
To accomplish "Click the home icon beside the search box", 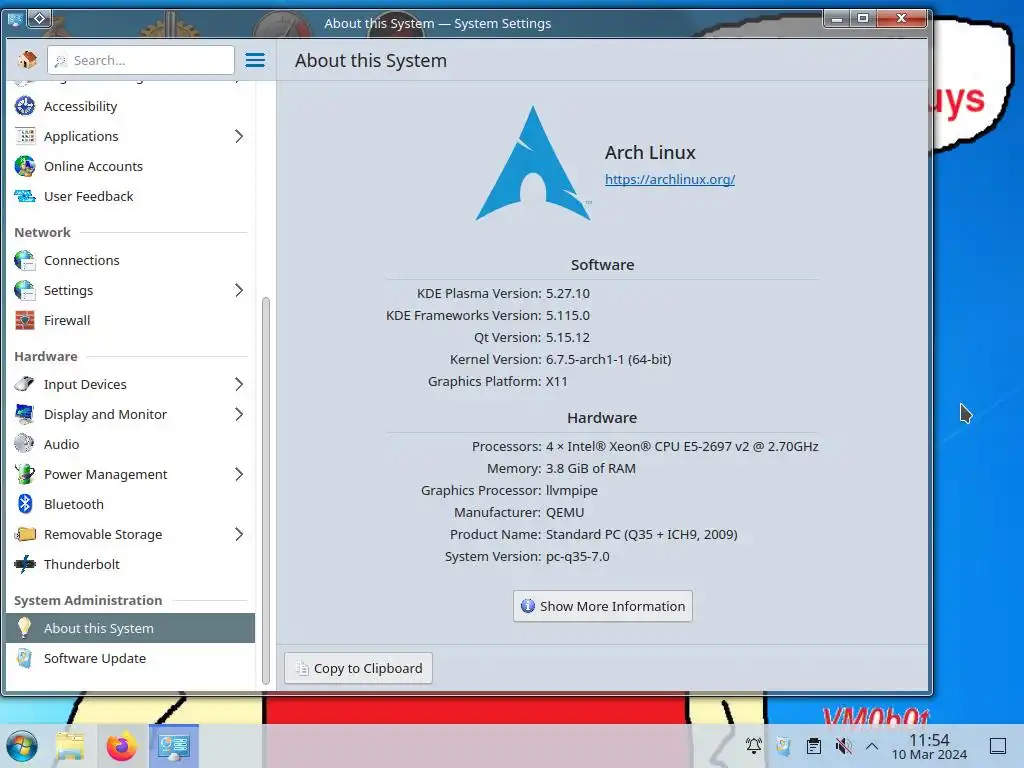I will [x=27, y=60].
